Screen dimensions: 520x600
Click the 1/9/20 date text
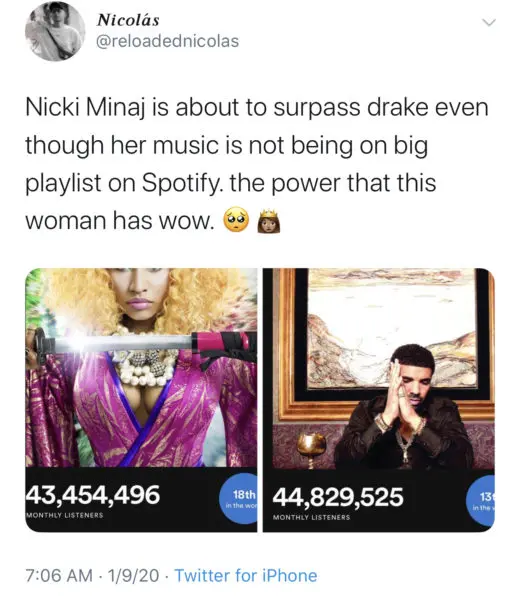point(133,576)
